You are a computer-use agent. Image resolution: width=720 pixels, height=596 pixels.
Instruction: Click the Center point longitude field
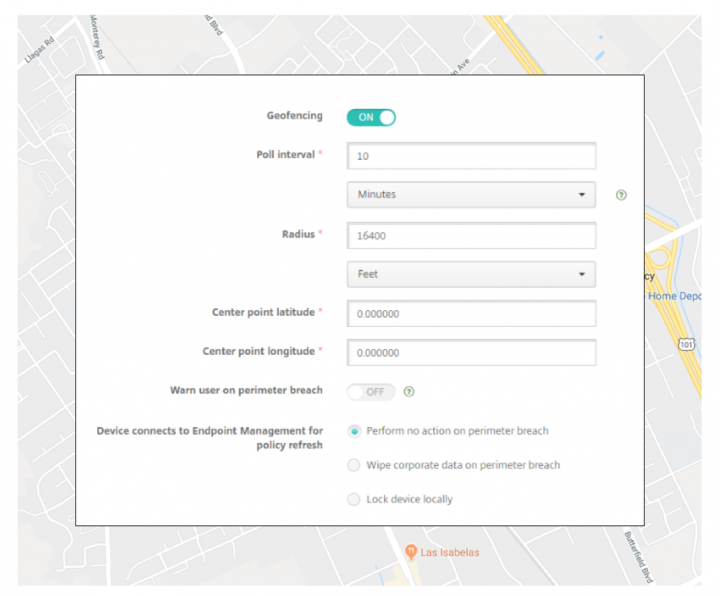(x=471, y=352)
